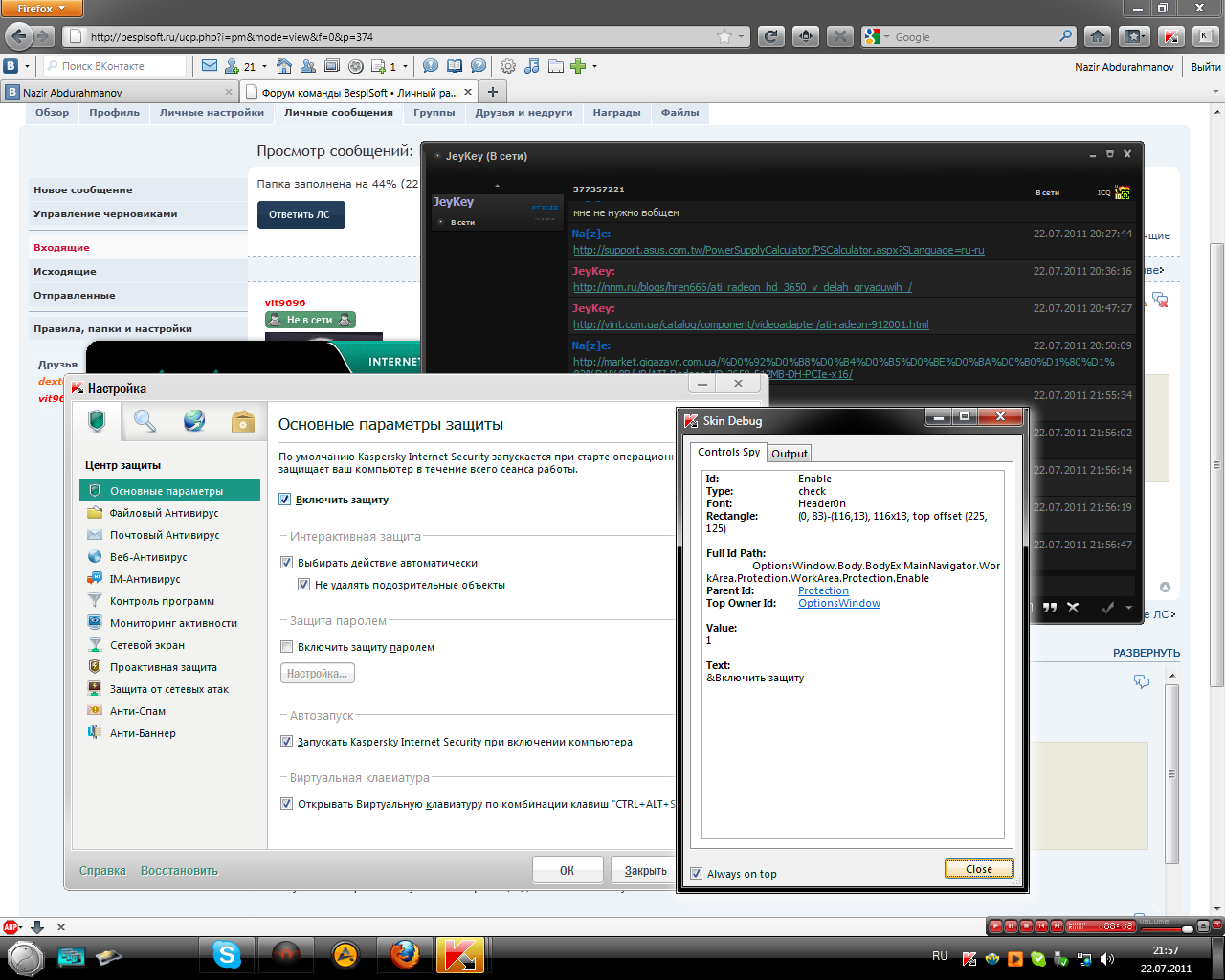Image resolution: width=1225 pixels, height=980 pixels.
Task: Open Protection Center shield tab in Kaspersky settings
Action: (97, 421)
